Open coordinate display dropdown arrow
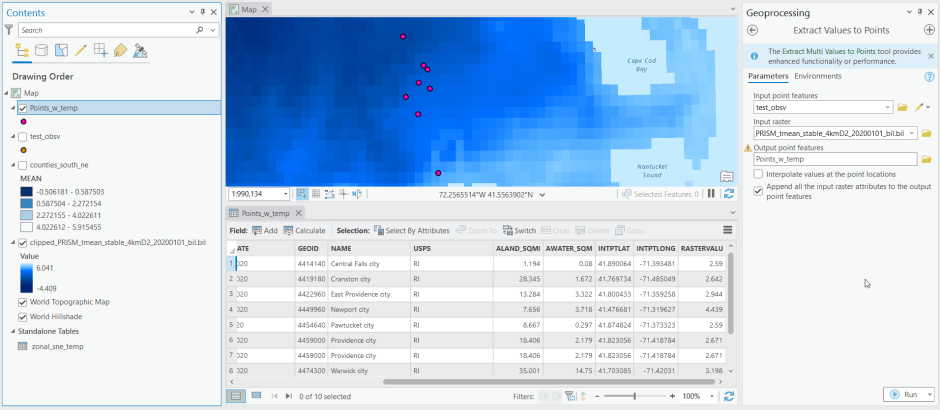 pyautogui.click(x=542, y=194)
